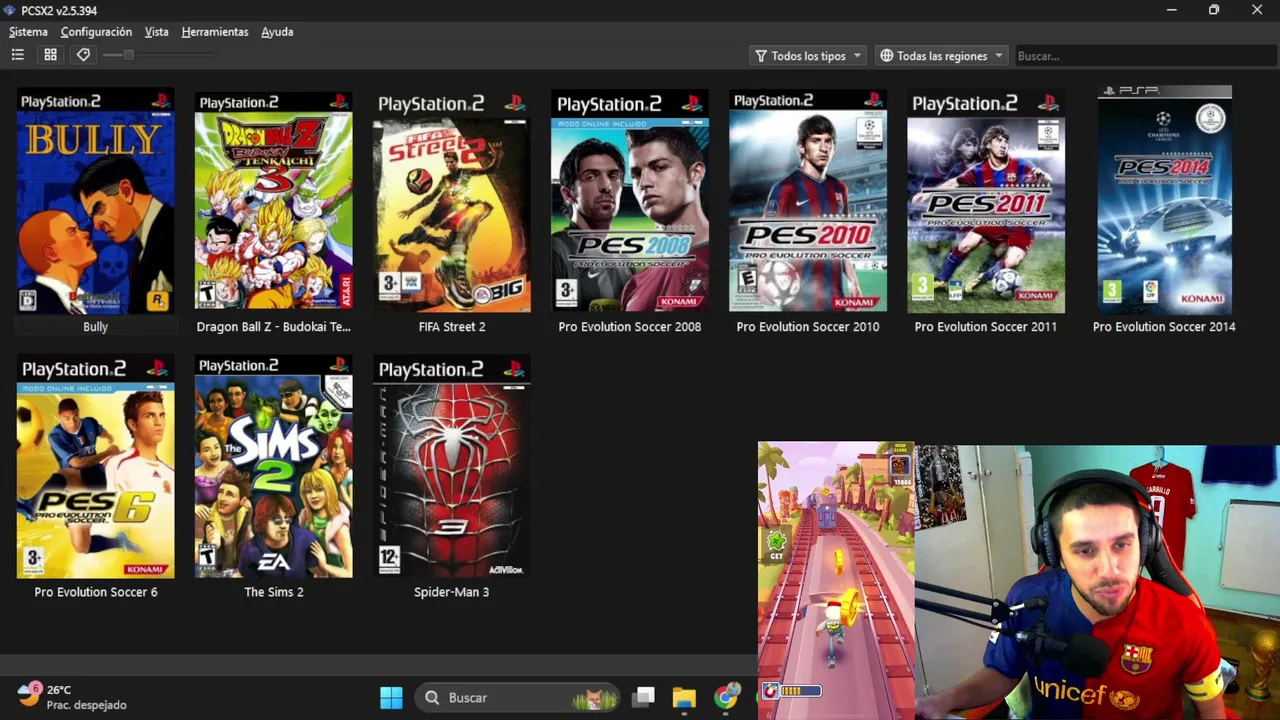Screen dimensions: 1280x720
Task: Select the PES 2011 cover
Action: tap(985, 201)
